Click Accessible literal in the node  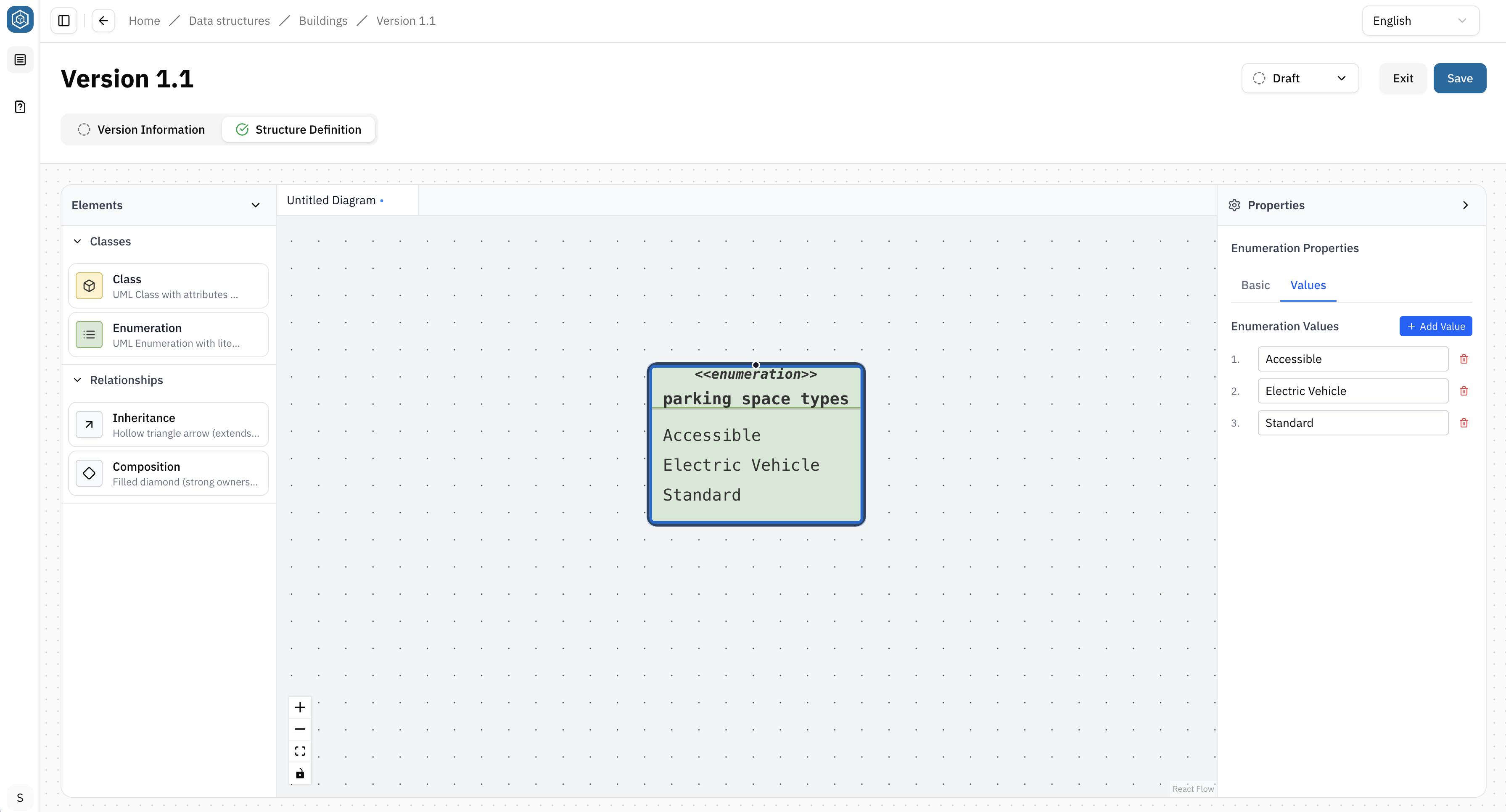coord(711,435)
